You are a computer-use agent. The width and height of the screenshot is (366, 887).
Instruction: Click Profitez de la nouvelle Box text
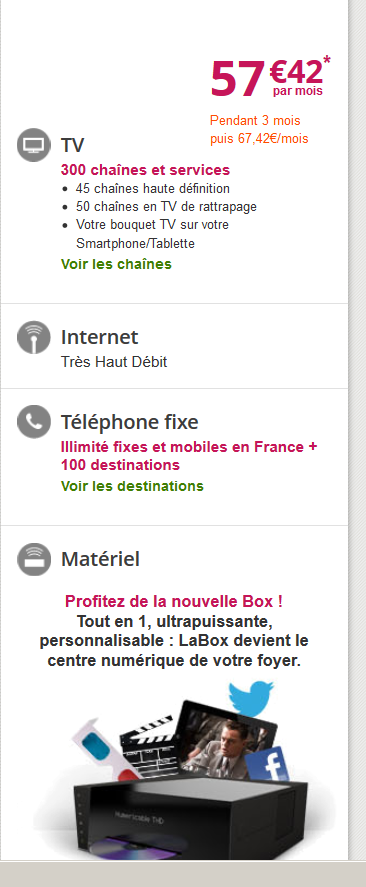click(x=174, y=601)
